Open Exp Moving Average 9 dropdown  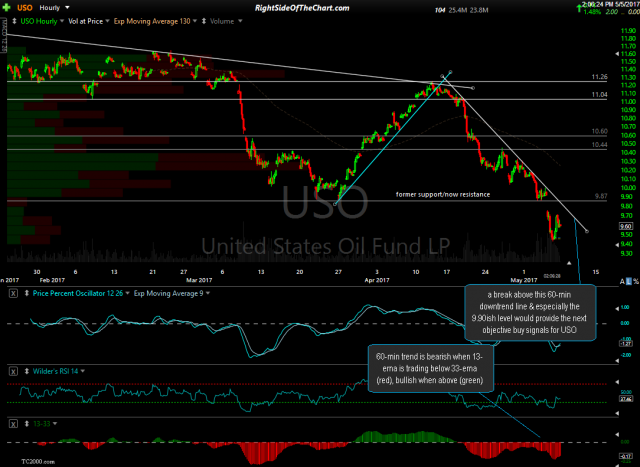[x=208, y=293]
